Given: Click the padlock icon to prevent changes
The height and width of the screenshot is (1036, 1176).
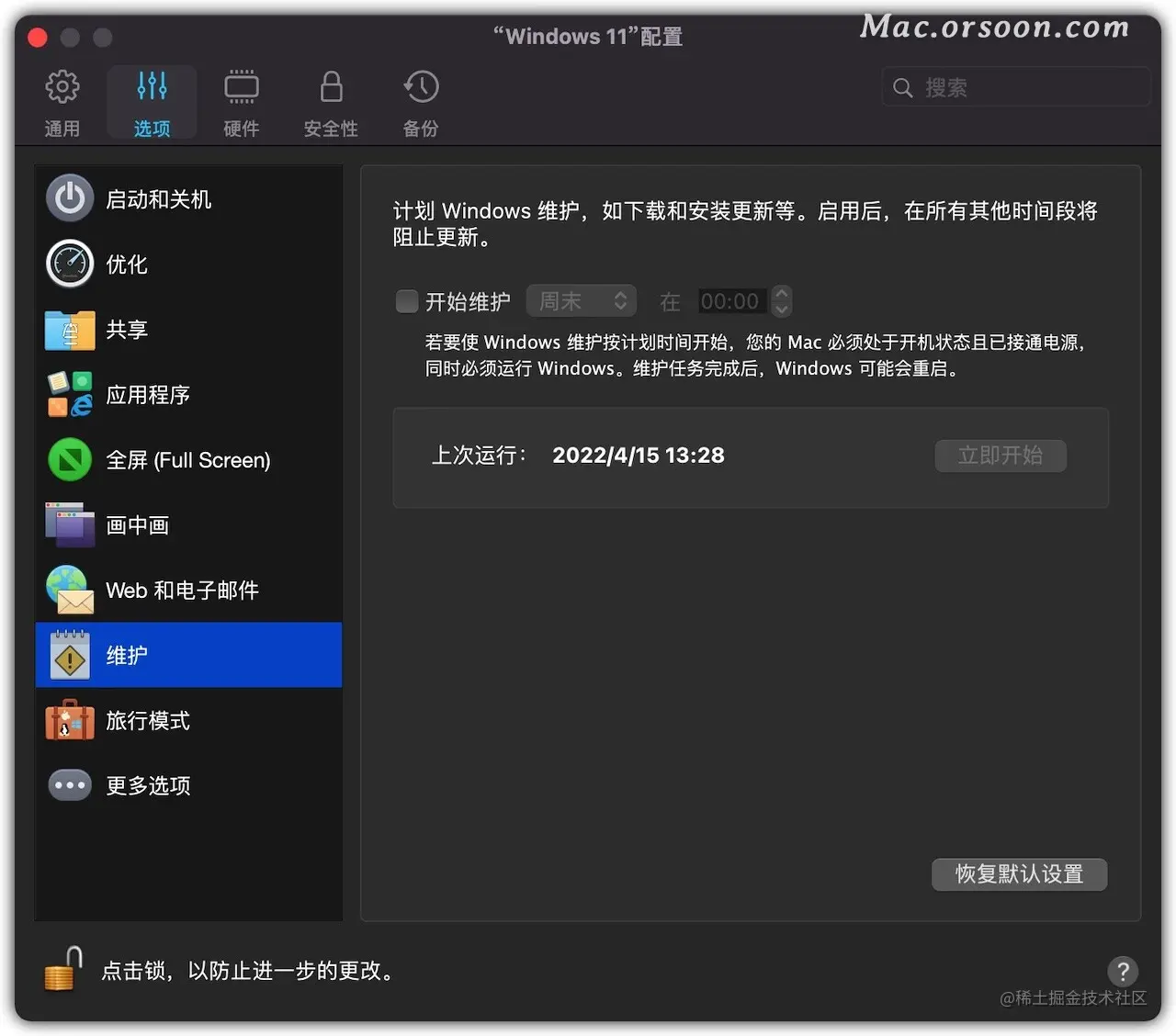Looking at the screenshot, I should pyautogui.click(x=62, y=970).
